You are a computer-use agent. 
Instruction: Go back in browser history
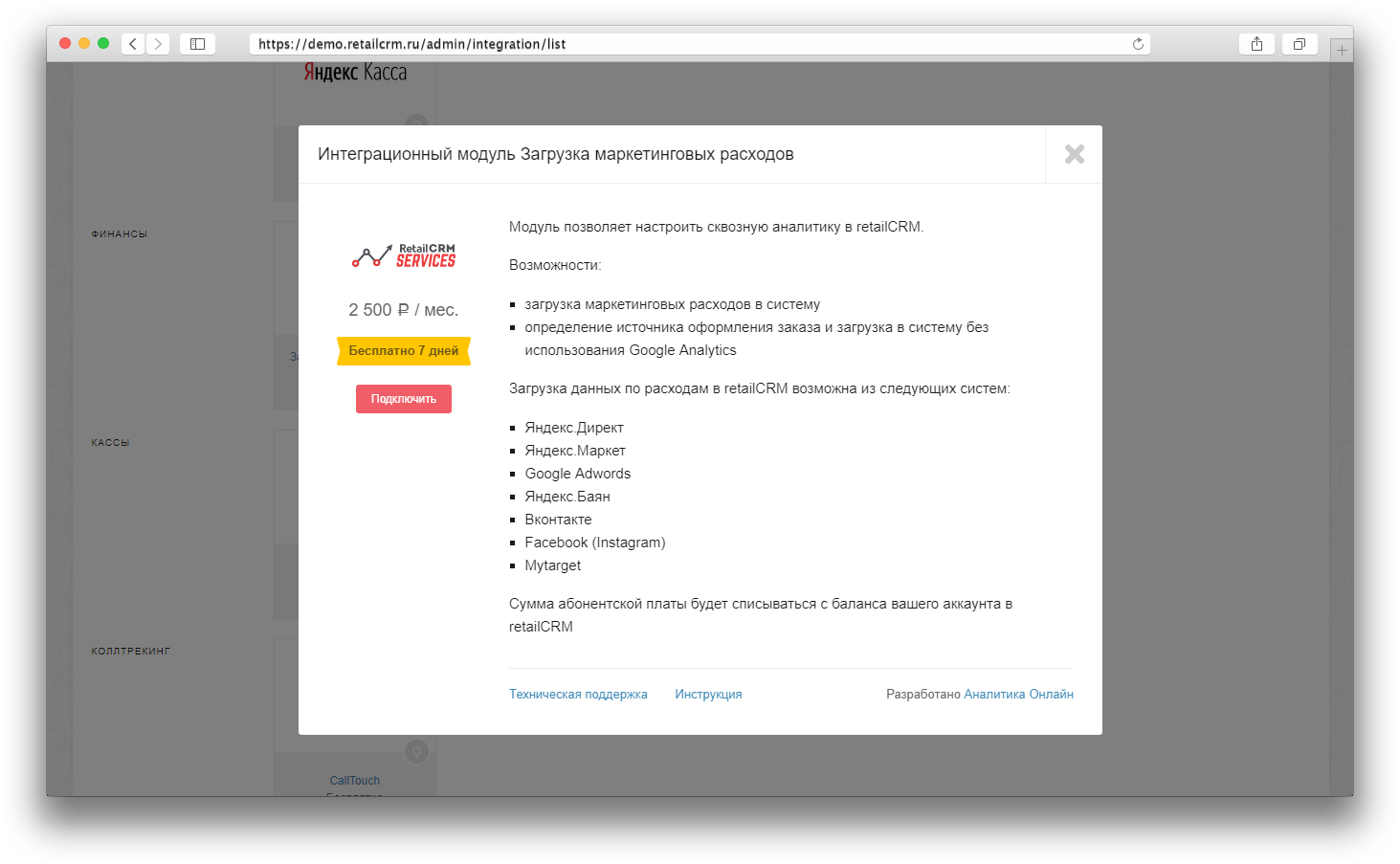[133, 44]
